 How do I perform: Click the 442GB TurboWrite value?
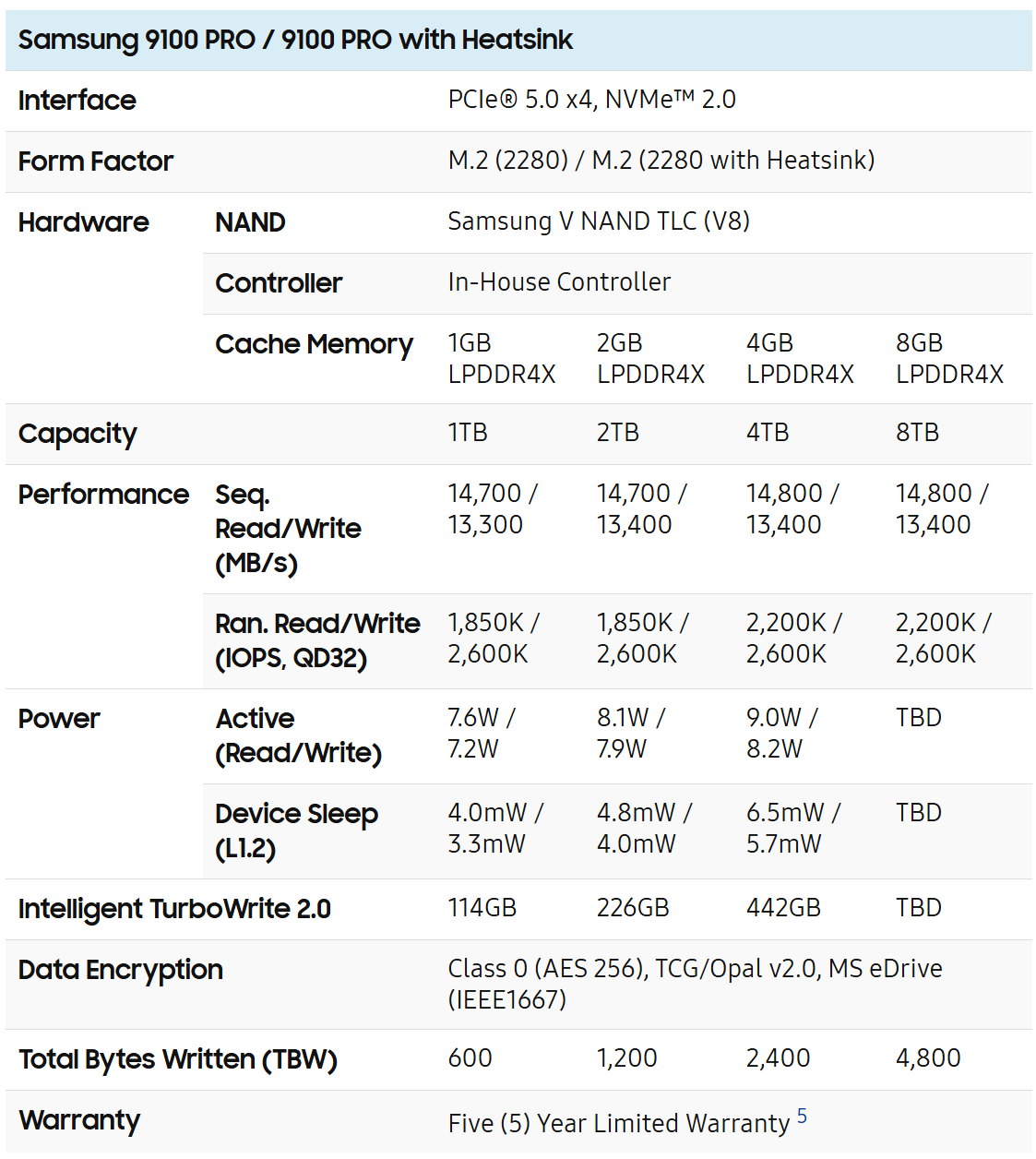click(783, 908)
